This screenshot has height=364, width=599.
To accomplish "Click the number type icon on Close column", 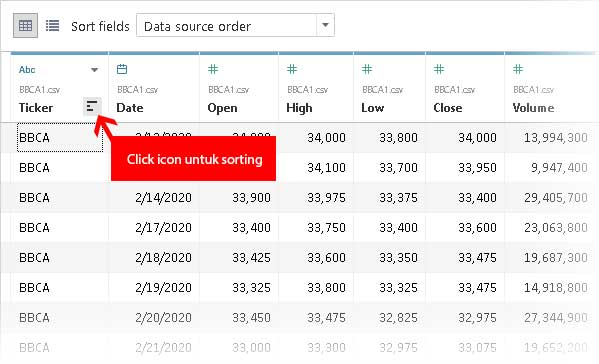I will [x=439, y=70].
